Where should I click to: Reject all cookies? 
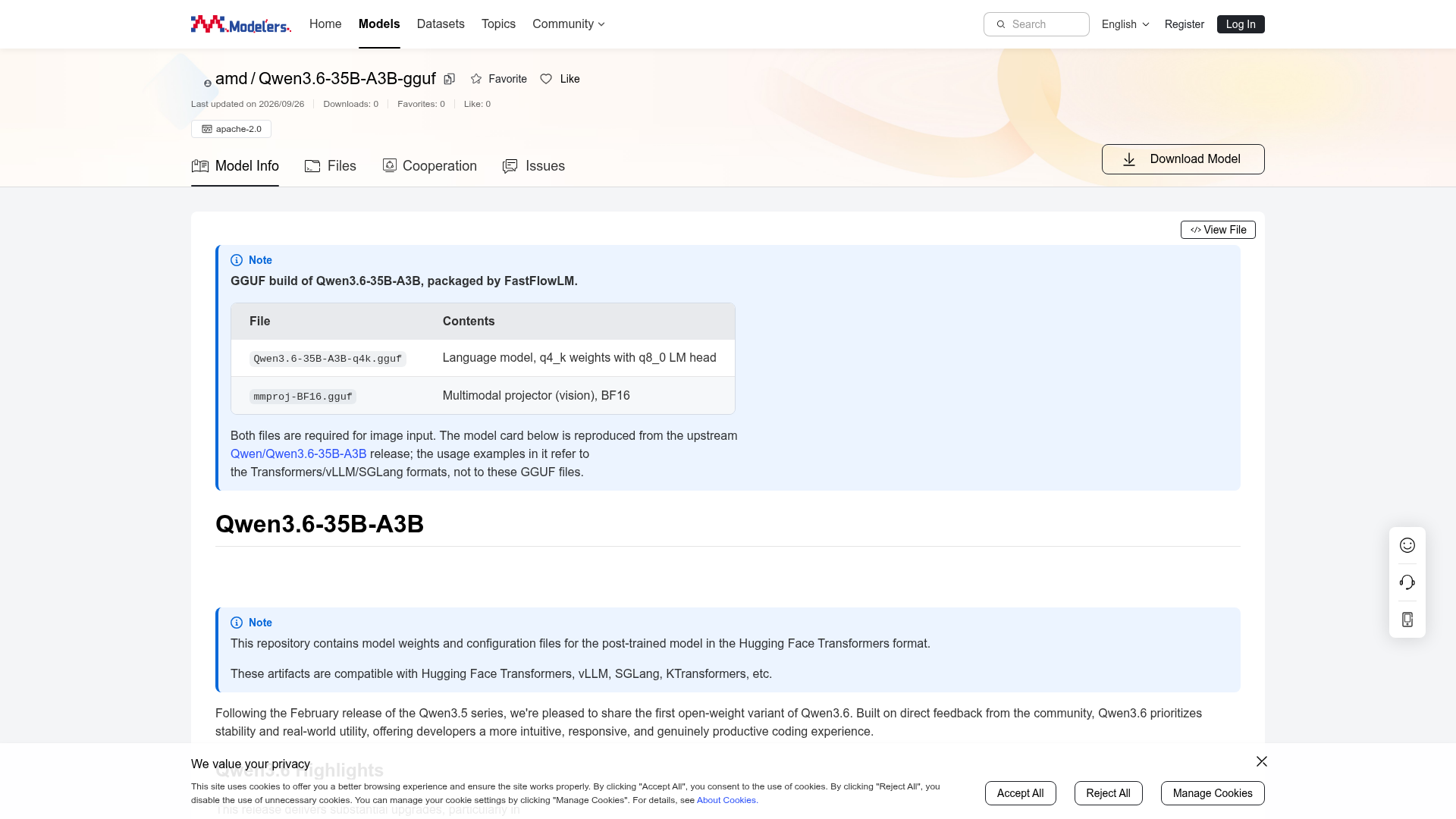point(1108,793)
